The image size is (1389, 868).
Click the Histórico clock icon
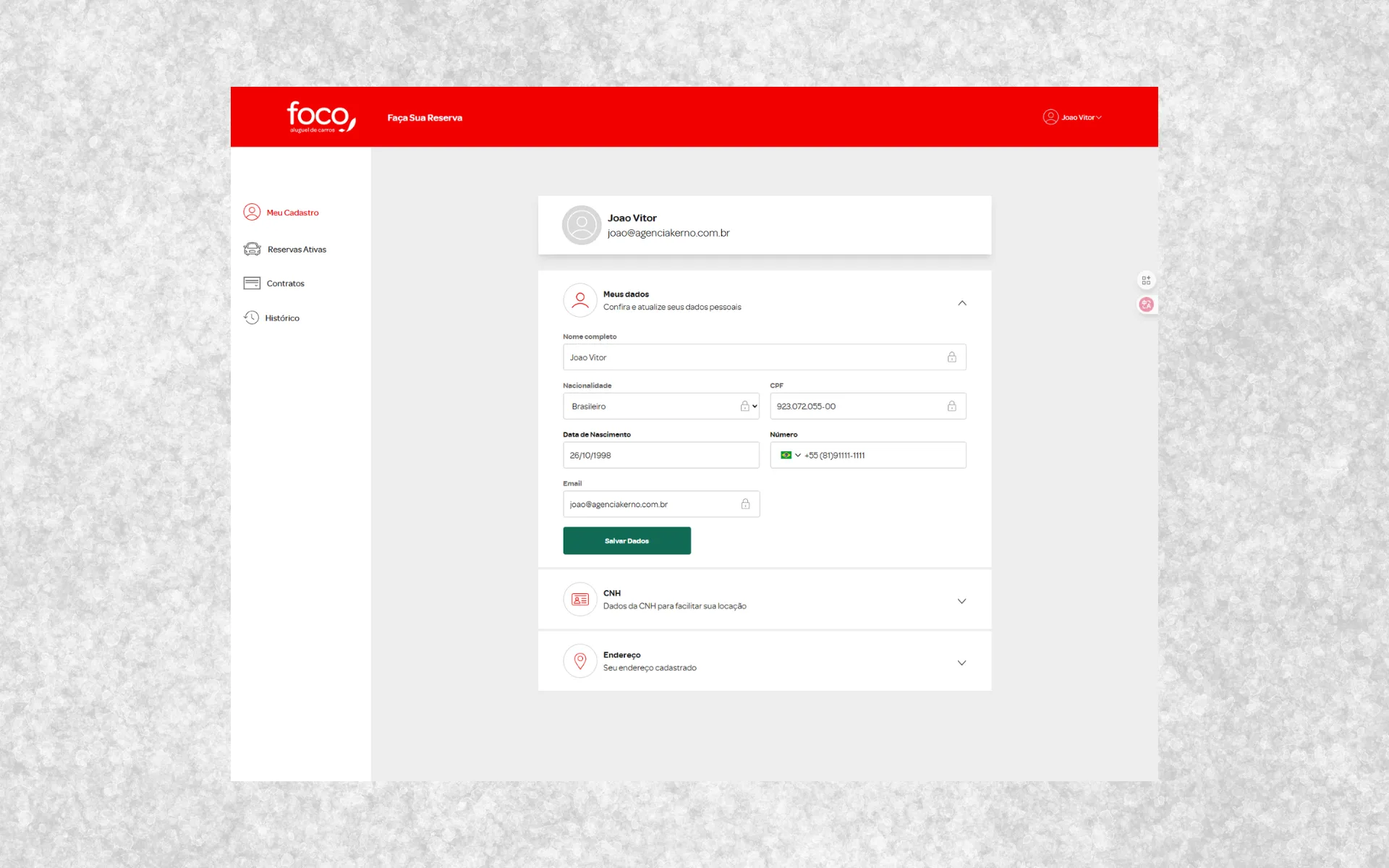coord(251,317)
